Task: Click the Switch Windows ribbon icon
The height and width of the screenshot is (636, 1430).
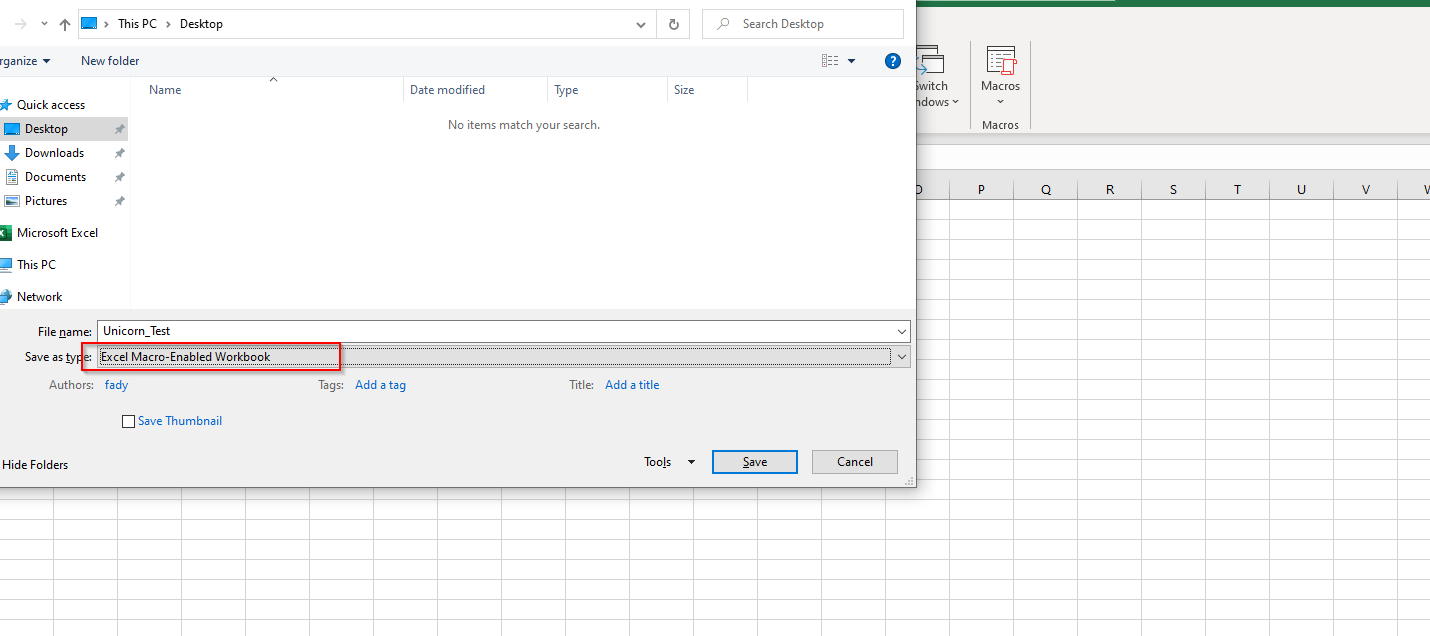Action: tap(931, 63)
